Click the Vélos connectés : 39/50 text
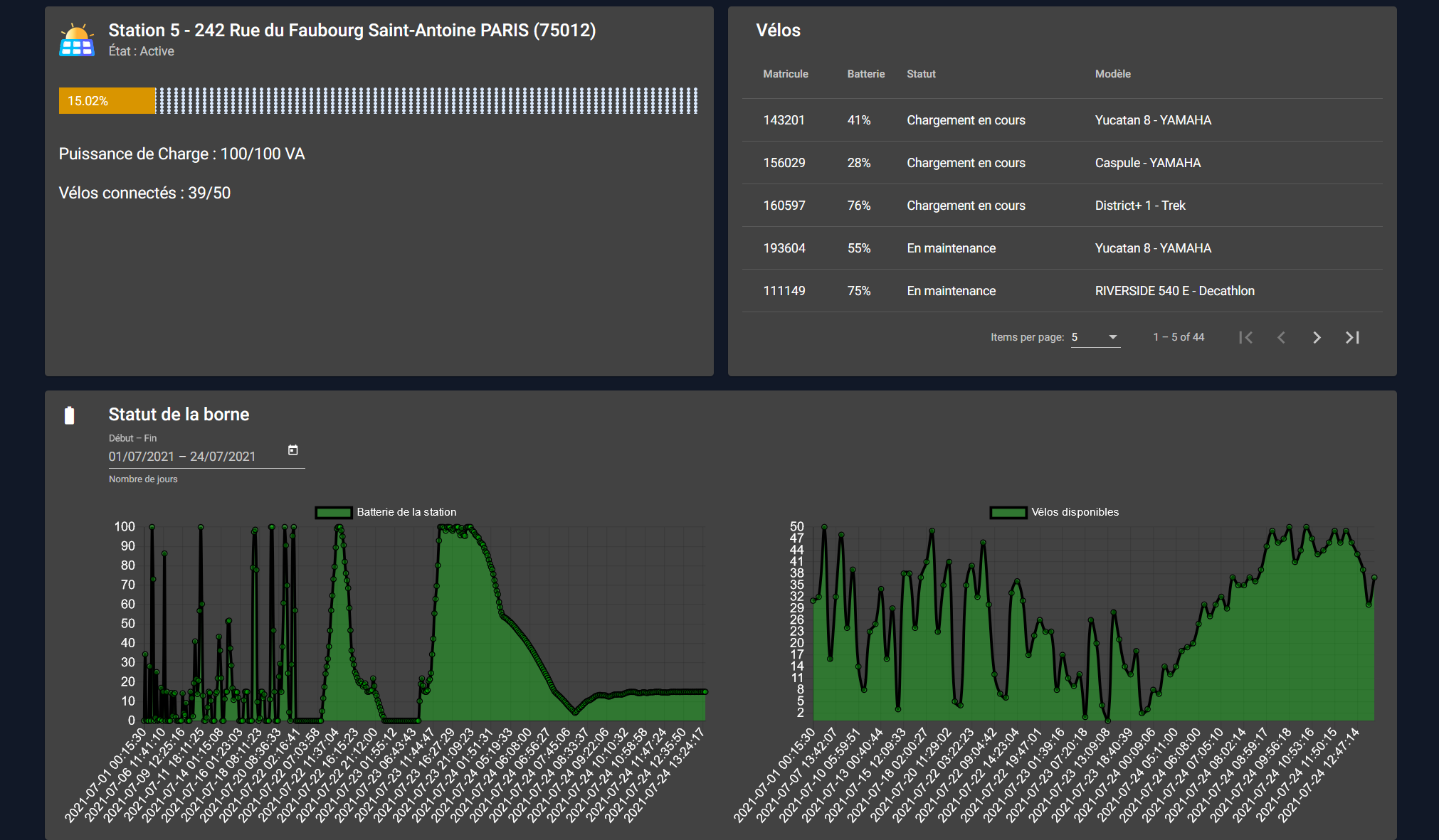The width and height of the screenshot is (1439, 840). [x=144, y=193]
